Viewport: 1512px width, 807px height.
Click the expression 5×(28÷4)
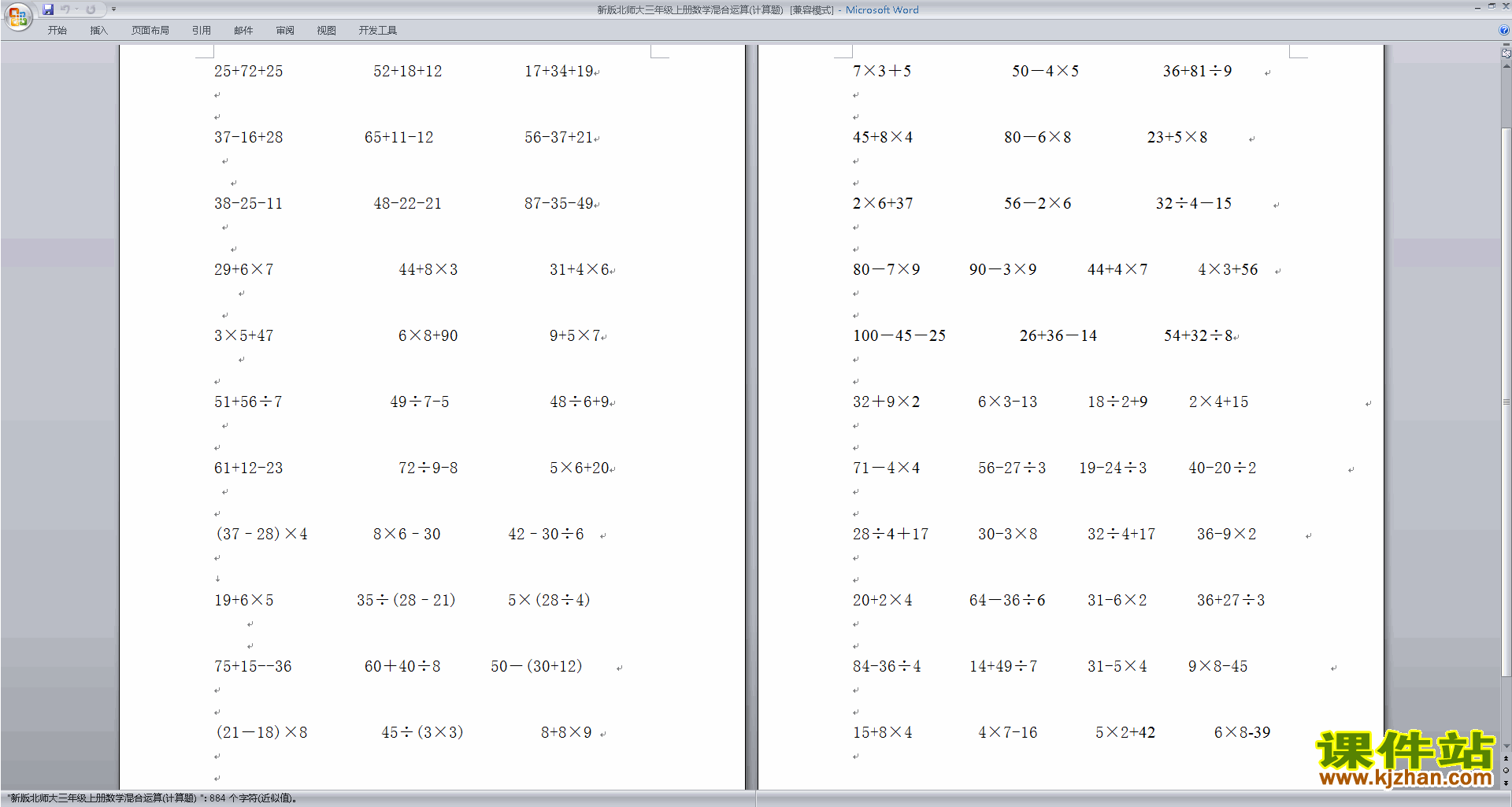coord(549,600)
